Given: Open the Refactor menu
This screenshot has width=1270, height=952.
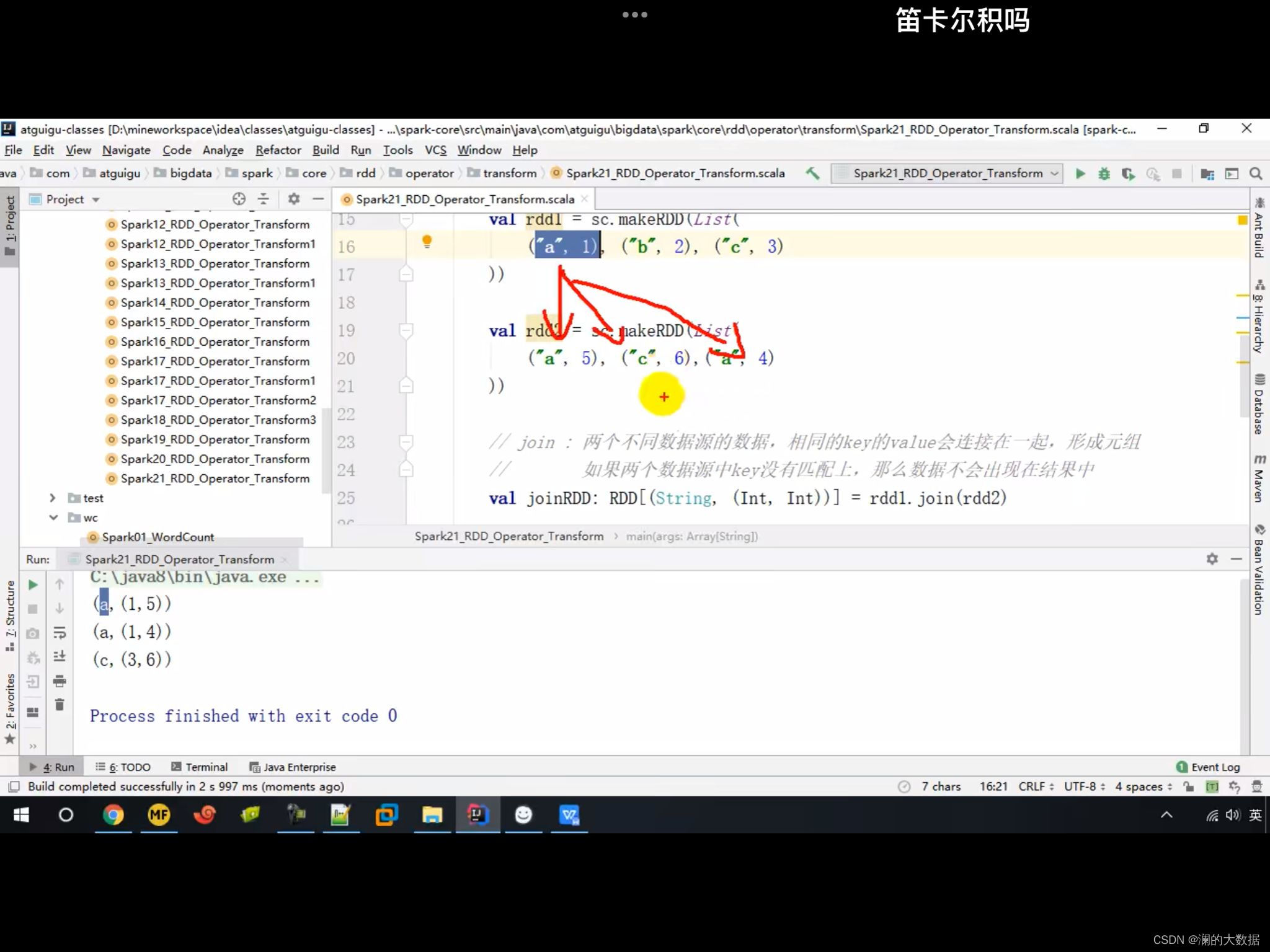Looking at the screenshot, I should pos(278,150).
